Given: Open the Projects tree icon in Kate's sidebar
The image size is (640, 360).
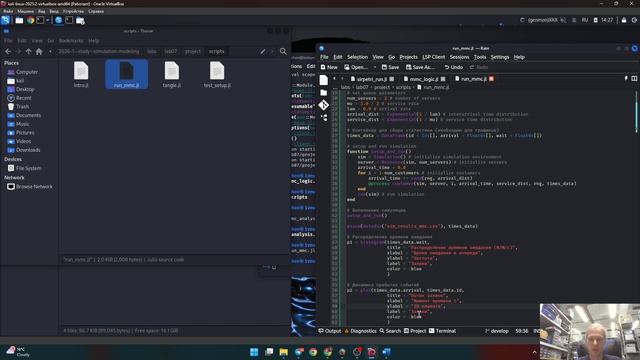Looking at the screenshot, I should coord(324,118).
